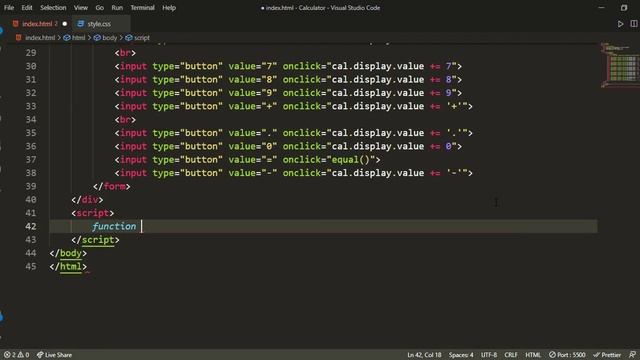Click value="8" on line 31
640x360 pixels.
[253, 80]
